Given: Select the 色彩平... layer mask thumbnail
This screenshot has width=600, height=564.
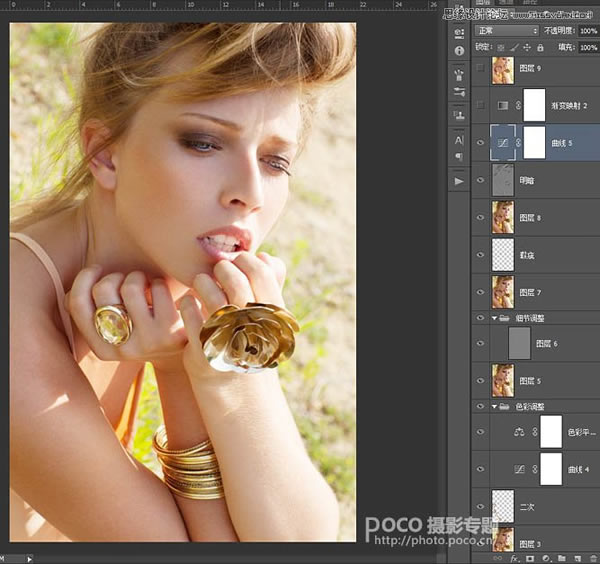Looking at the screenshot, I should [551, 432].
